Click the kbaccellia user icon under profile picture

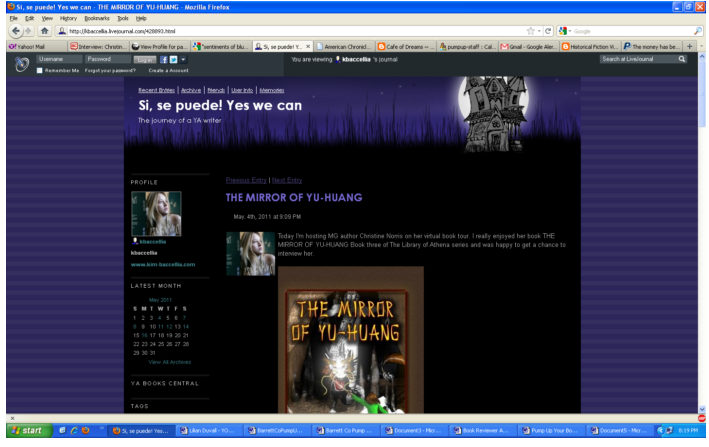tap(135, 241)
